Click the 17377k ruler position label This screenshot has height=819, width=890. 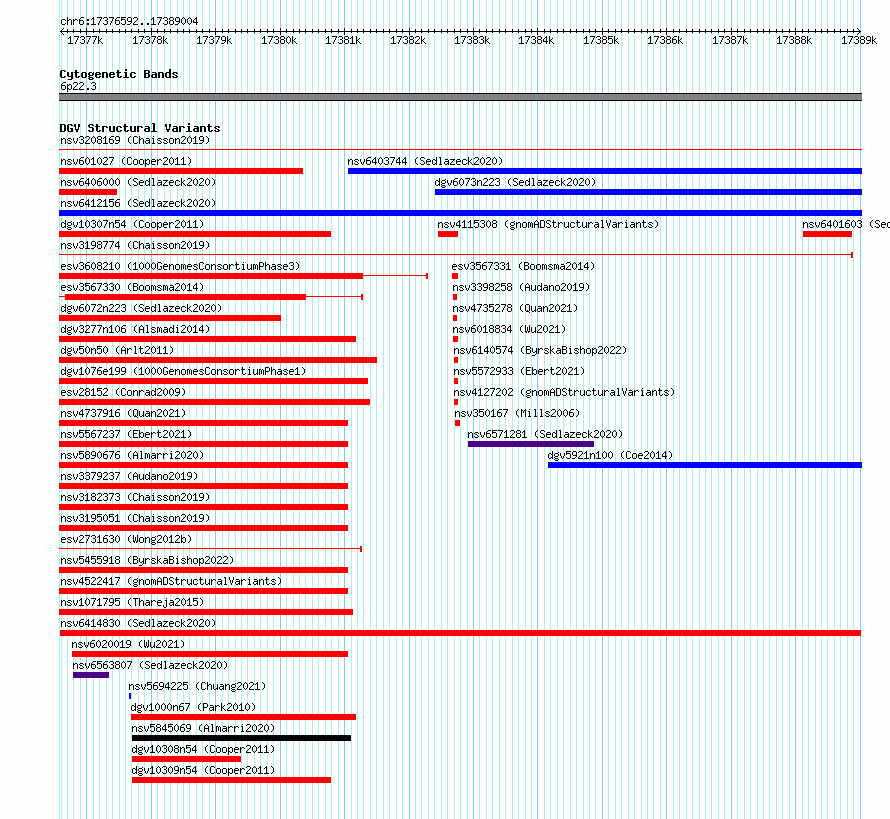(x=85, y=40)
